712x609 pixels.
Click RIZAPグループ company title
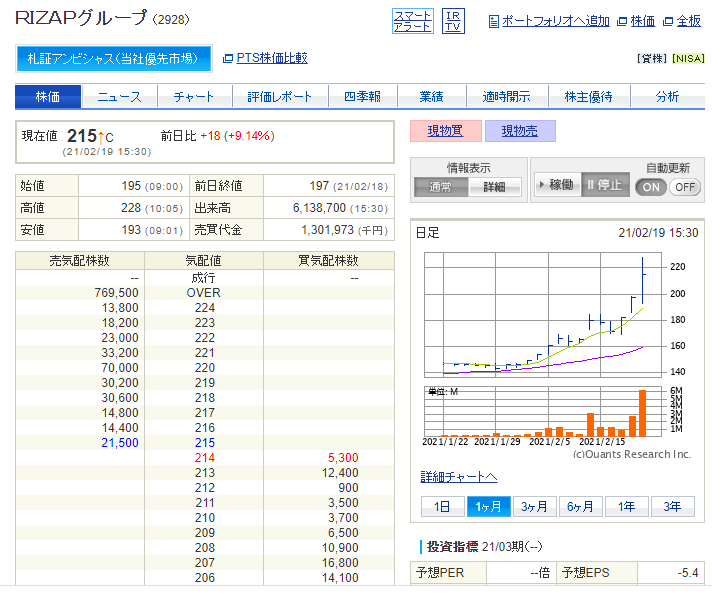(x=81, y=18)
